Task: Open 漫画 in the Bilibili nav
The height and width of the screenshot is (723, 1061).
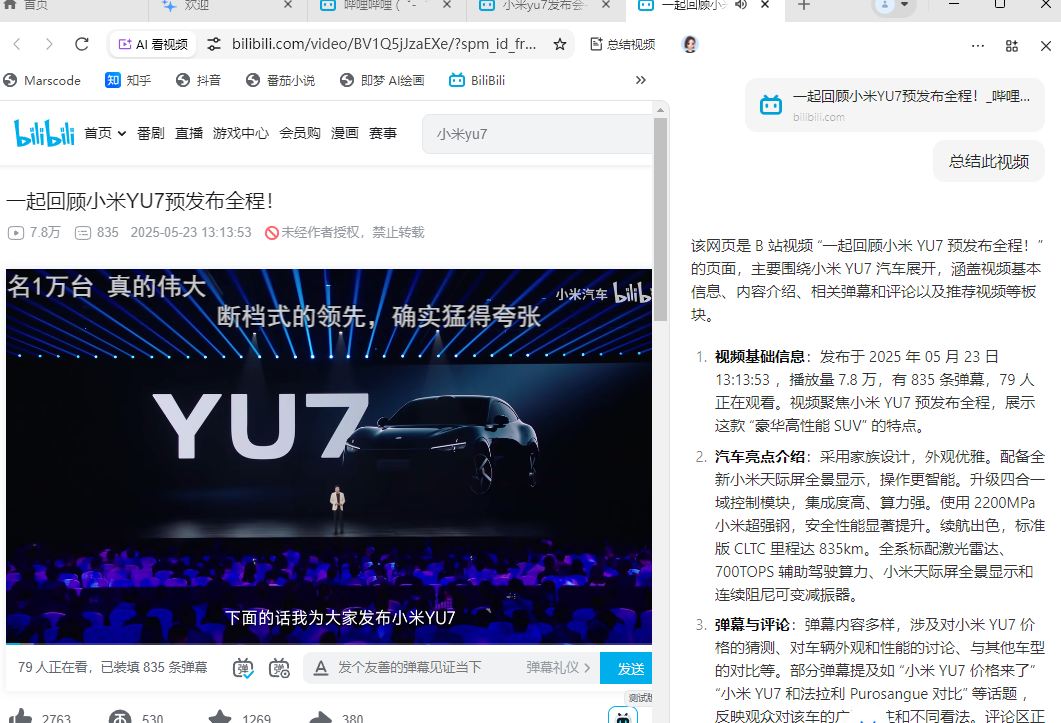Action: (344, 133)
